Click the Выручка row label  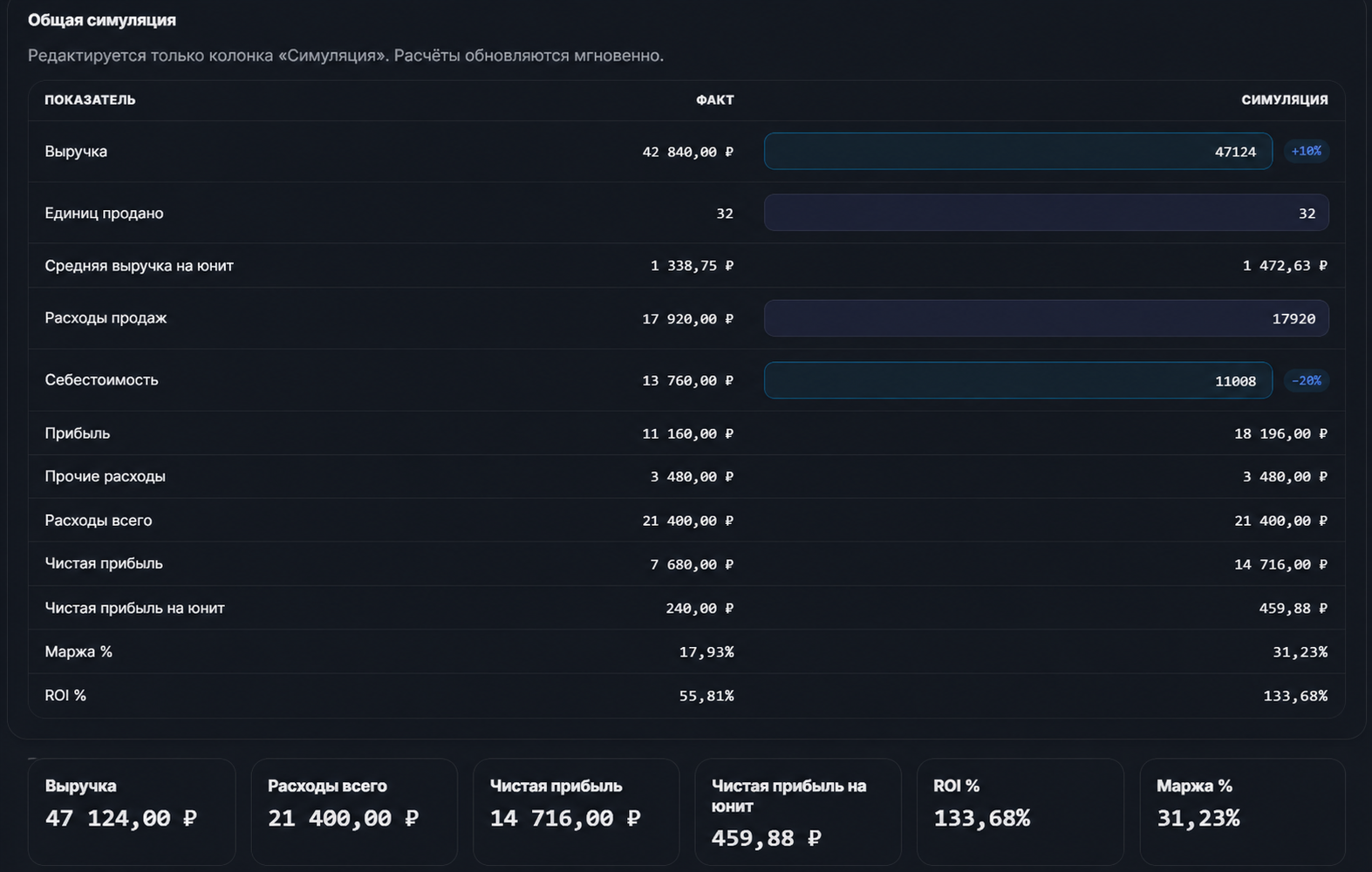(76, 151)
